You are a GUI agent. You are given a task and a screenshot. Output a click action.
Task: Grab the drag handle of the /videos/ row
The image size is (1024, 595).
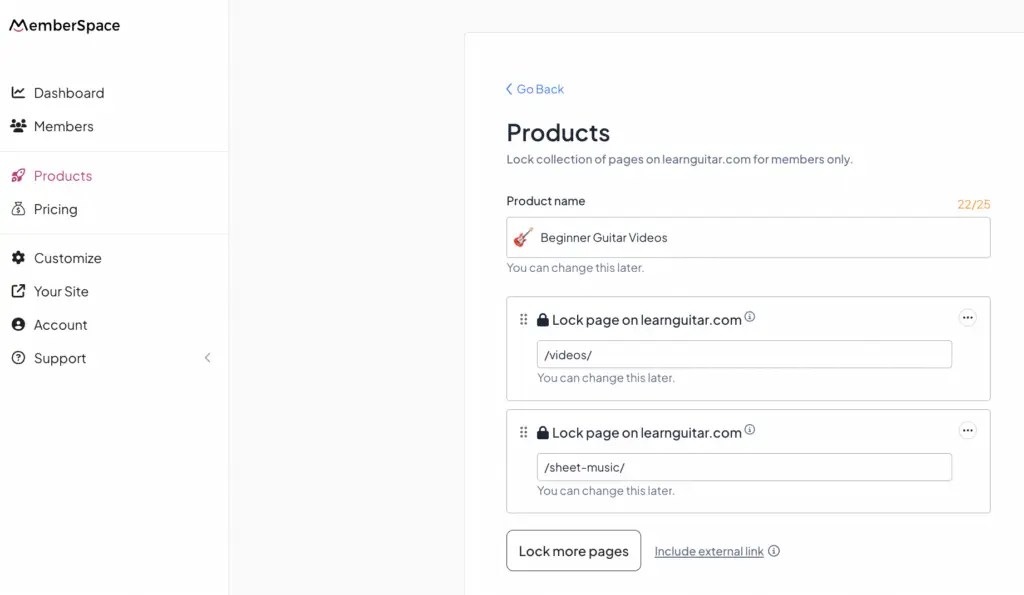point(523,320)
